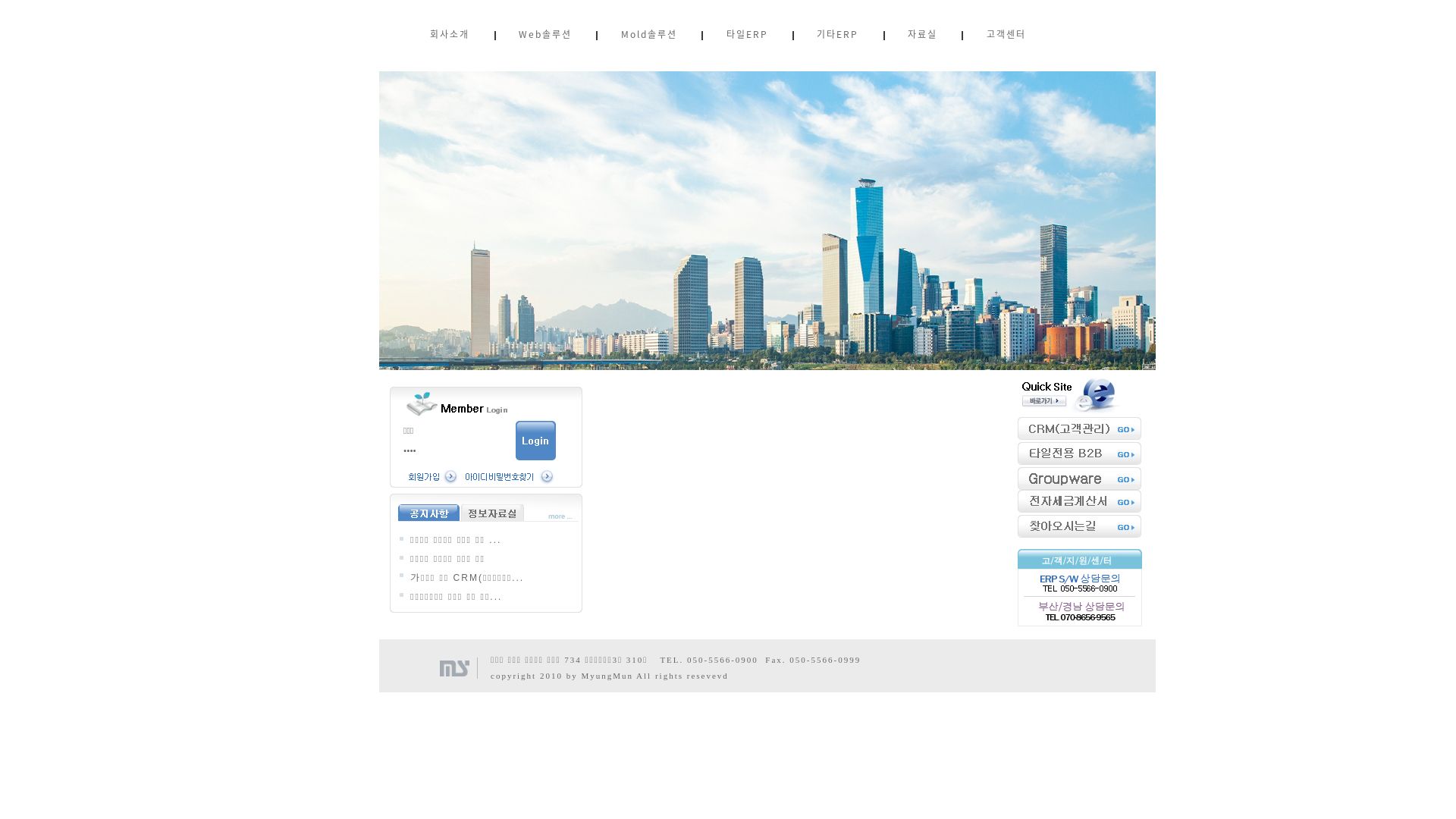
Task: Expand 아이디비밀번호찾기 via its circular arrow
Action: pyautogui.click(x=548, y=477)
